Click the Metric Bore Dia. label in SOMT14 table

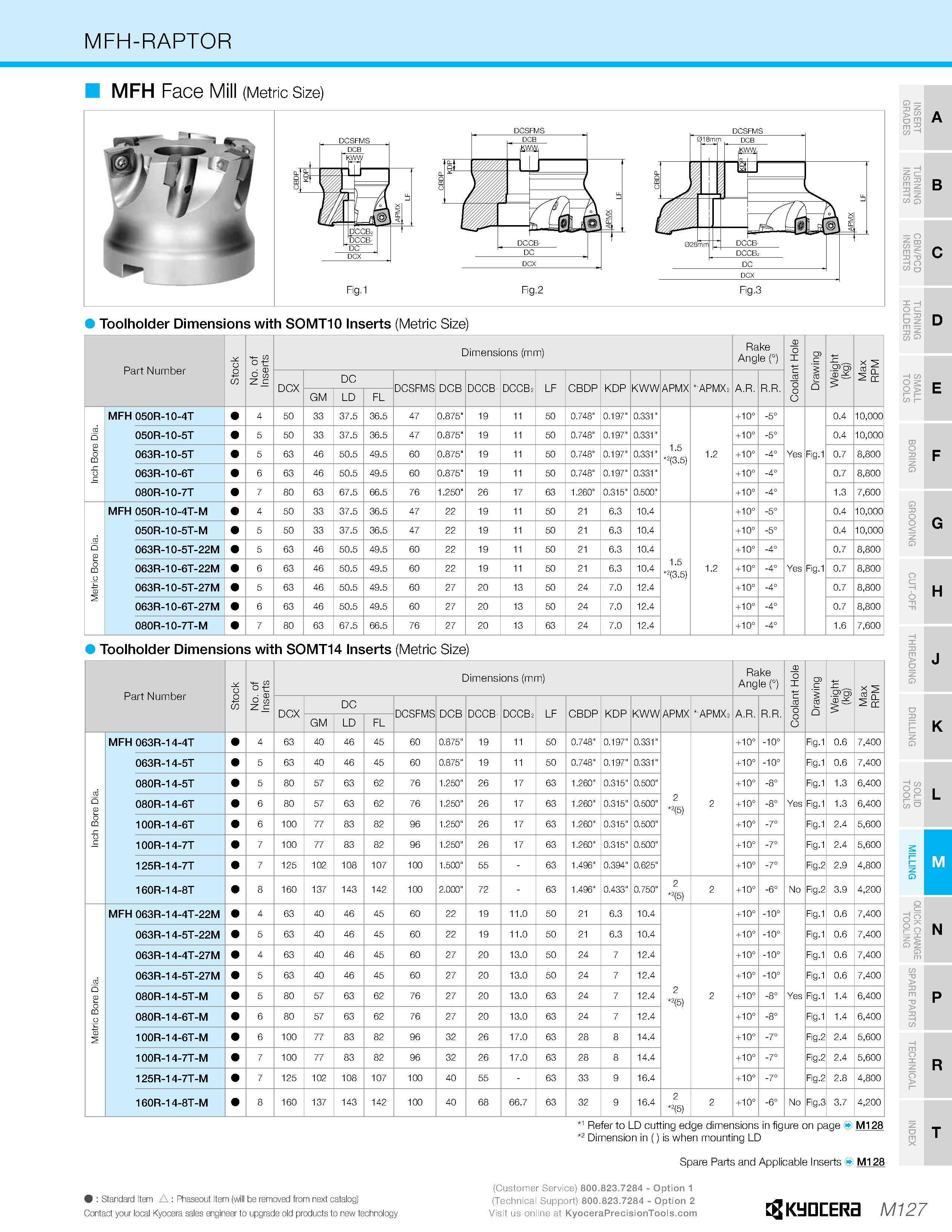point(95,1010)
